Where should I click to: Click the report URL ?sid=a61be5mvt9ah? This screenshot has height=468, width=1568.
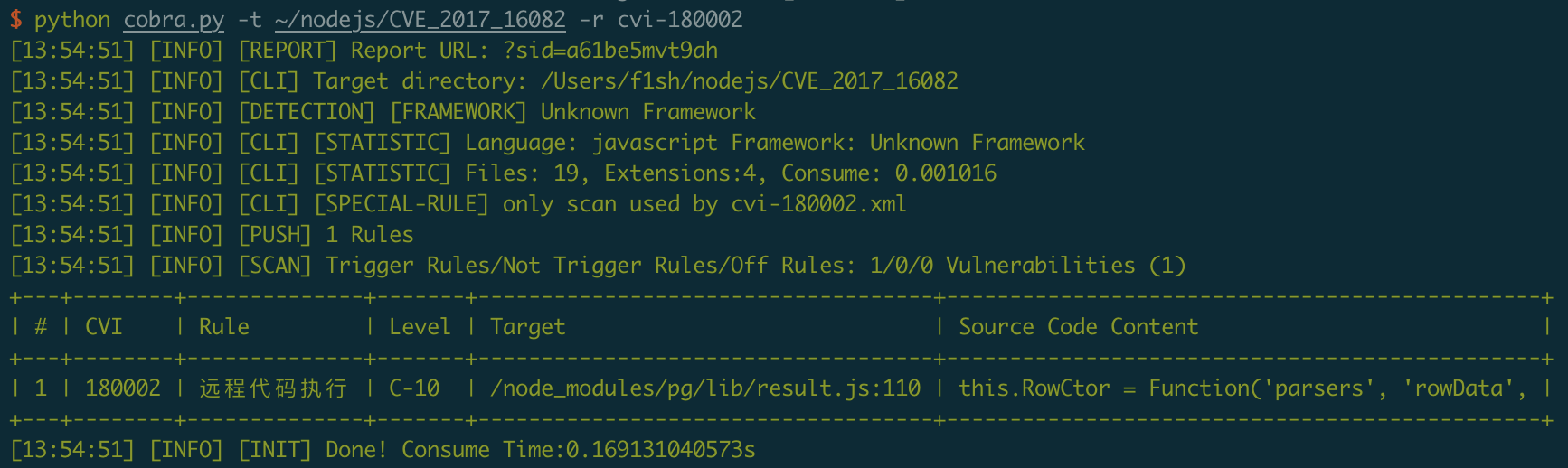click(610, 51)
